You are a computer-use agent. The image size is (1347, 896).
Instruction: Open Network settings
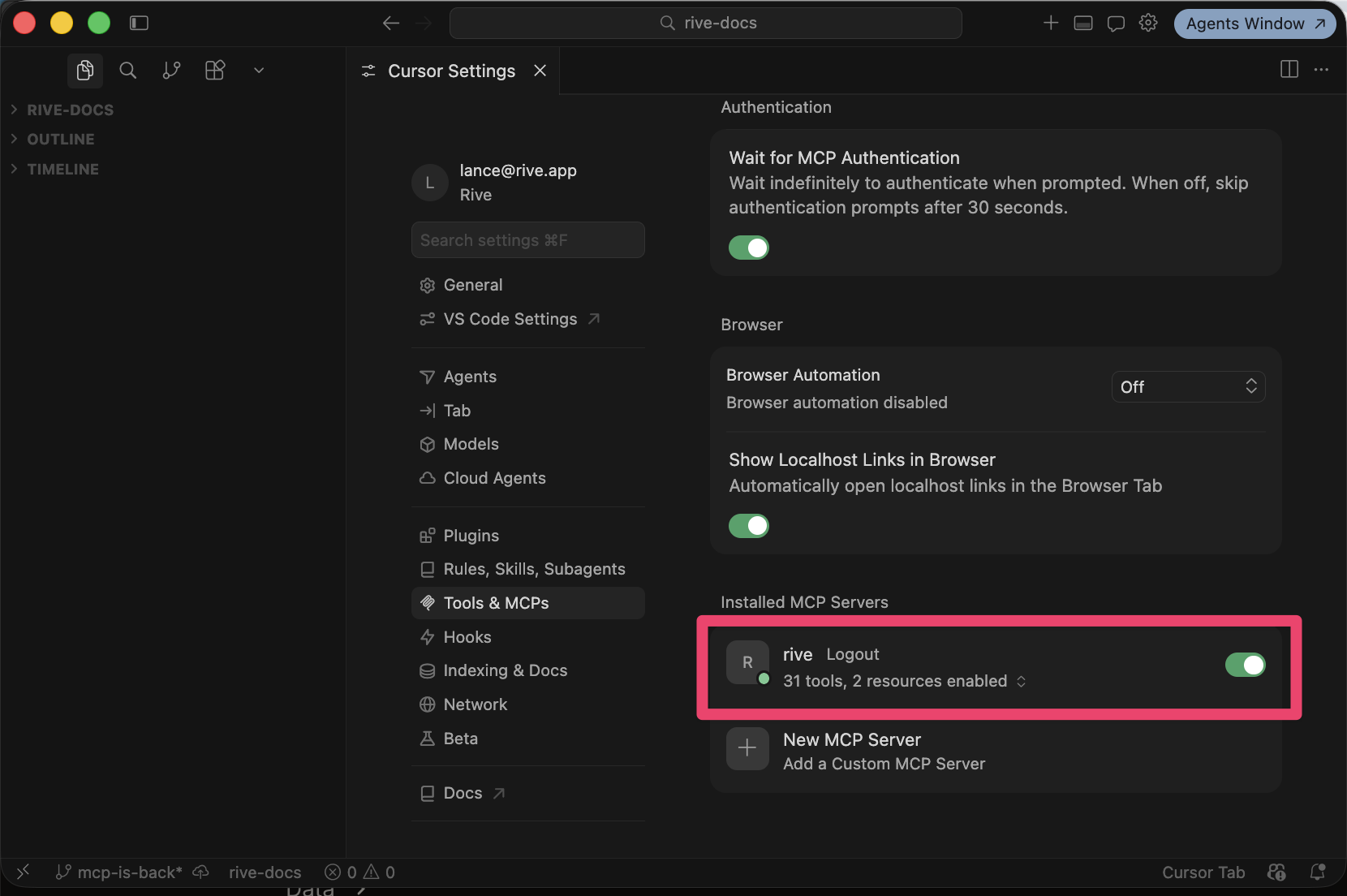pos(528,704)
